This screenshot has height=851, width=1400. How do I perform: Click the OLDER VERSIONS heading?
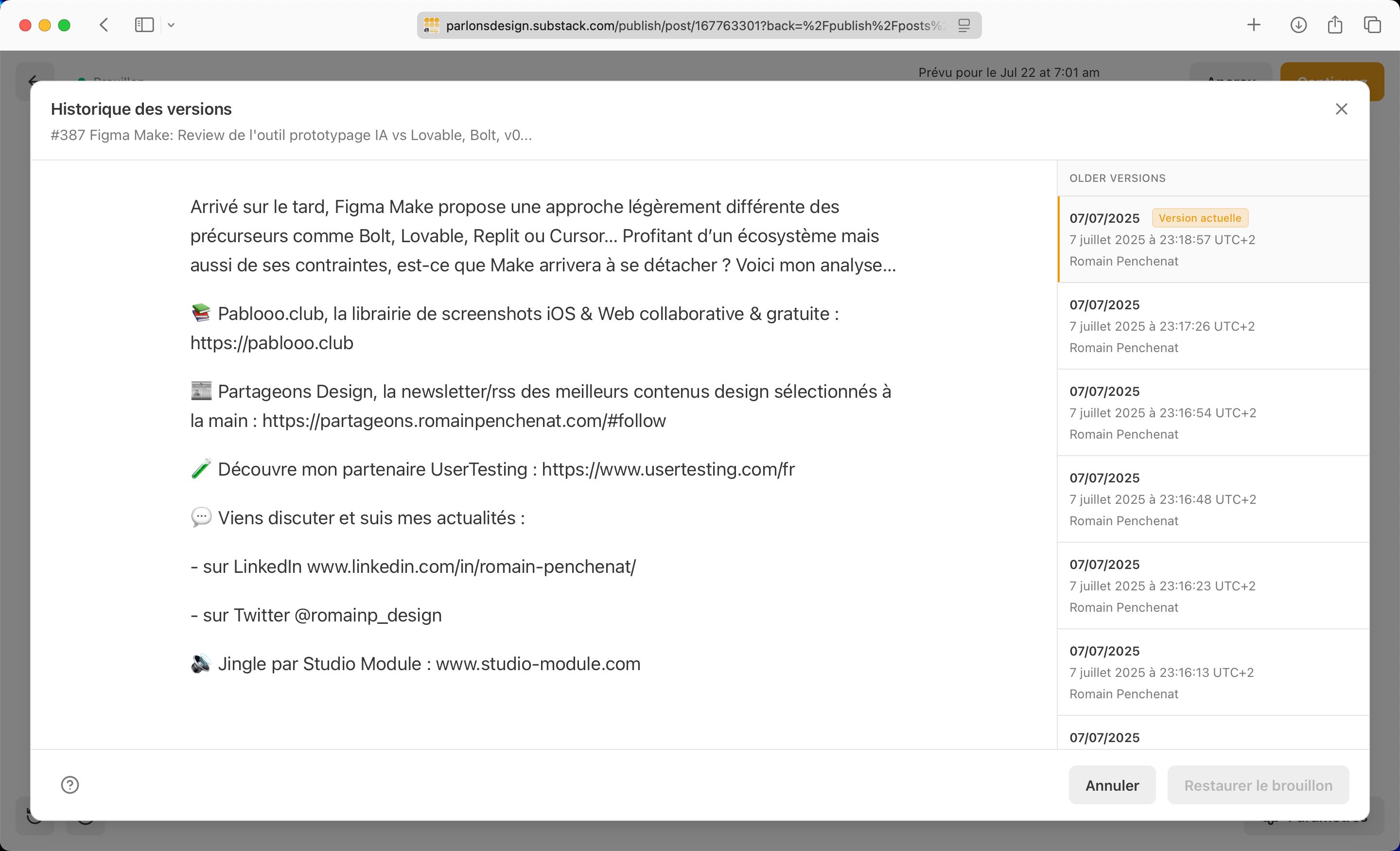pyautogui.click(x=1117, y=178)
